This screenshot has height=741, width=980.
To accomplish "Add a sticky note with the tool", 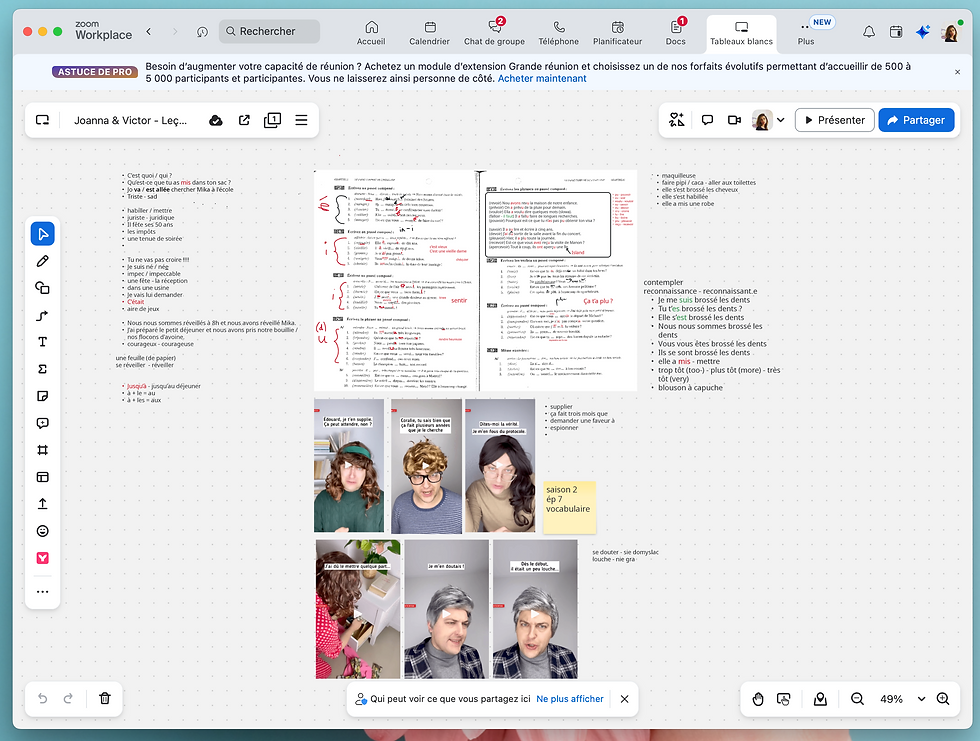I will (x=42, y=396).
